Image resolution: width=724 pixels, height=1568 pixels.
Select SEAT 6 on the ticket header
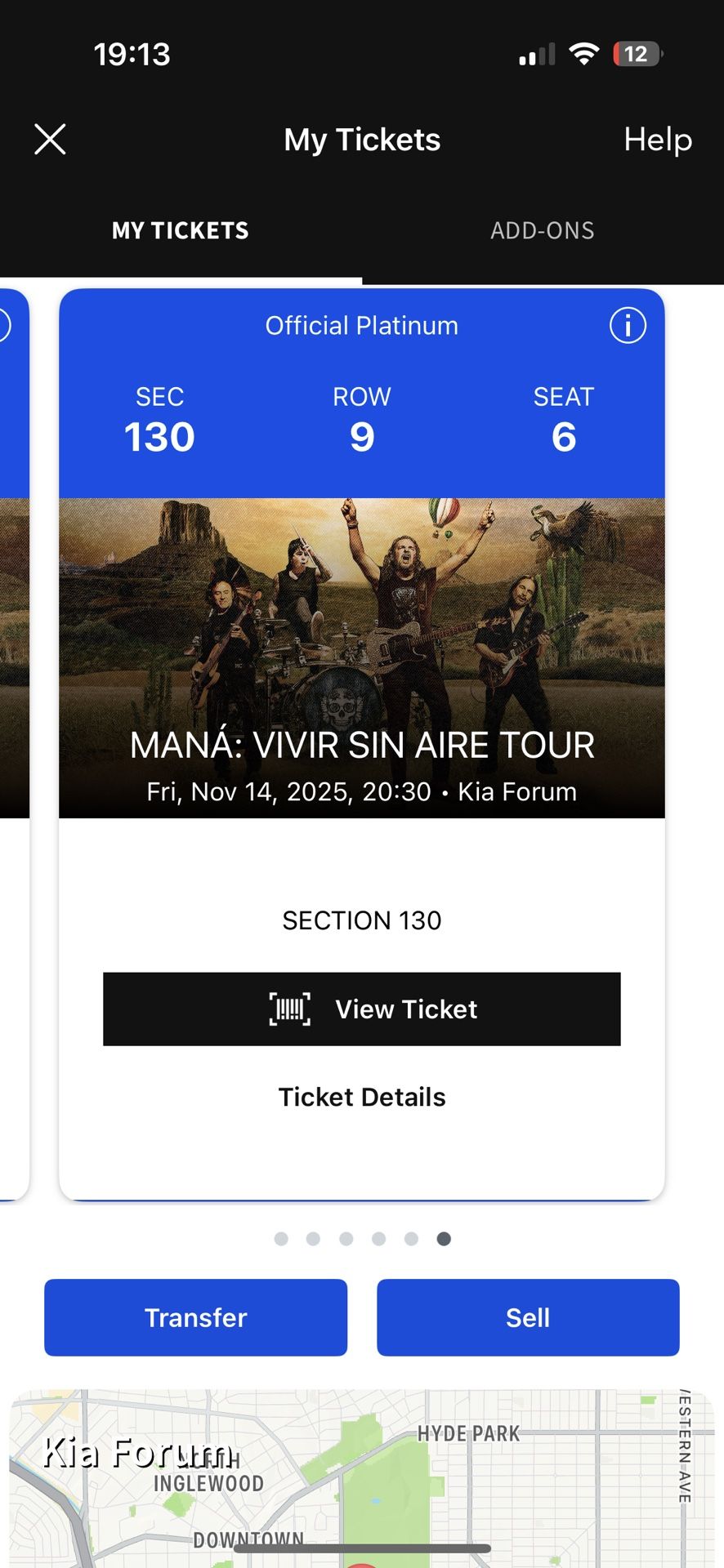click(x=564, y=418)
